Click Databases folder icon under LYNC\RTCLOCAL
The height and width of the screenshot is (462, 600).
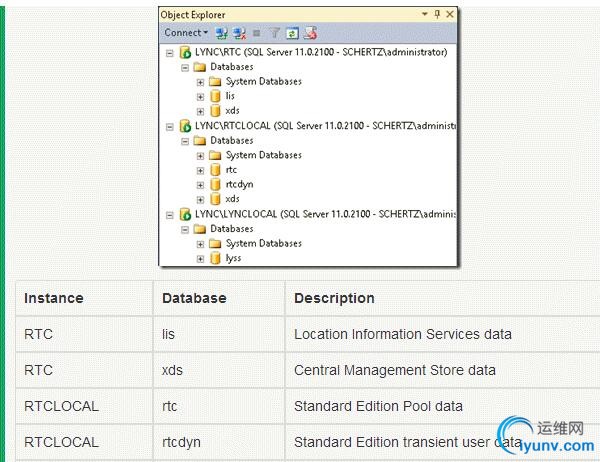pyautogui.click(x=200, y=141)
